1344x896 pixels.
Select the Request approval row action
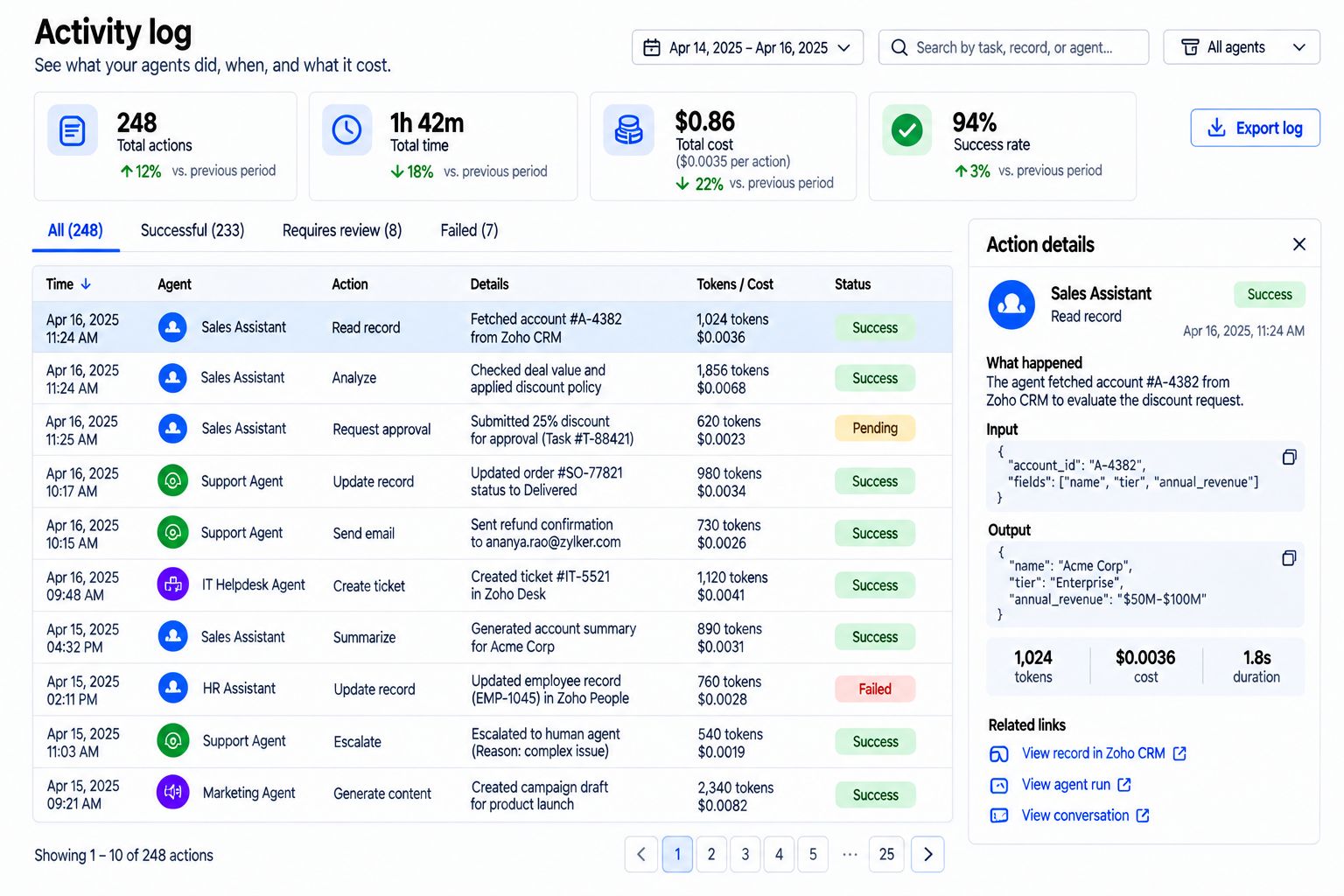pyautogui.click(x=381, y=430)
